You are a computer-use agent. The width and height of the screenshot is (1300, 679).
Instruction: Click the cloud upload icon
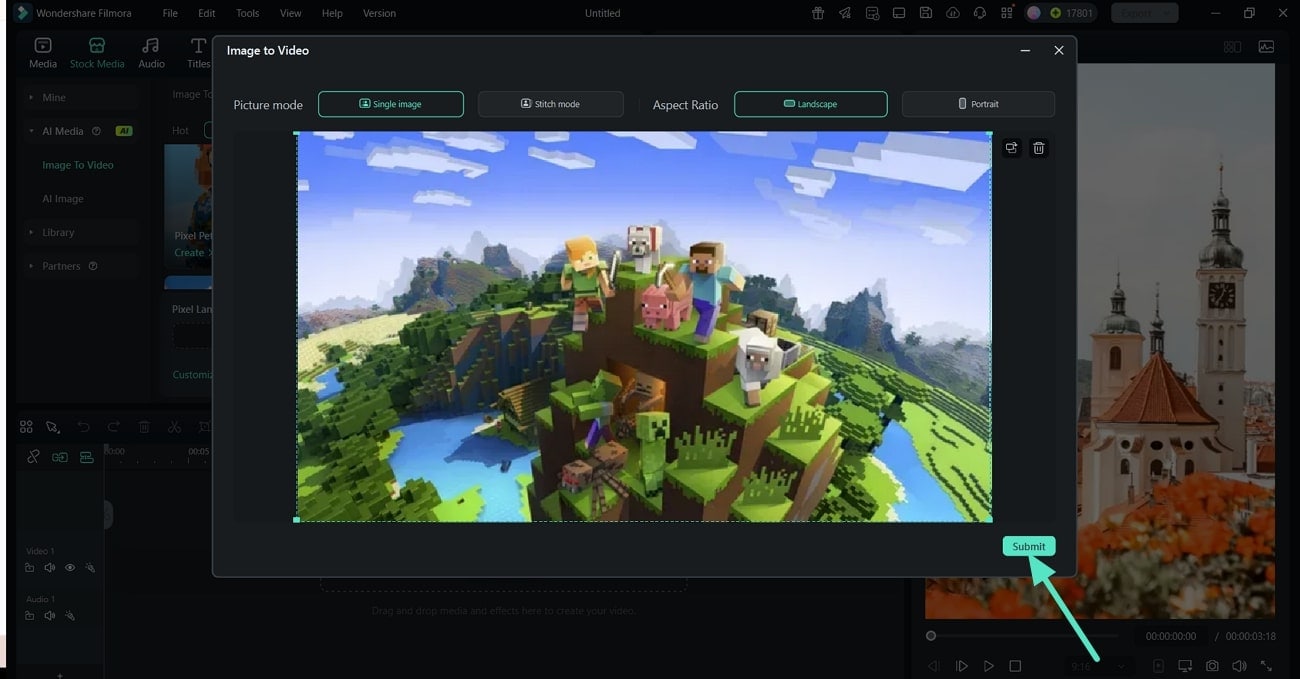953,13
